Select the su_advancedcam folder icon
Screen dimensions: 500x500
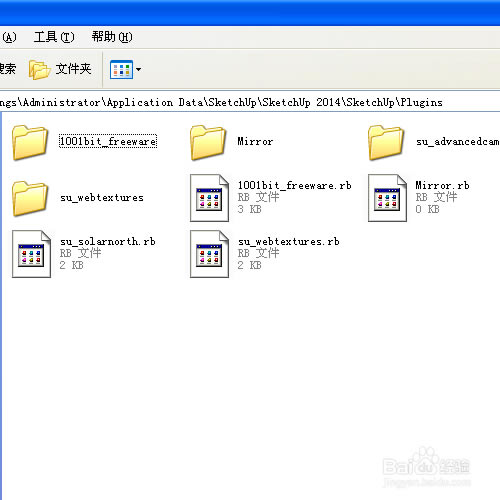386,142
